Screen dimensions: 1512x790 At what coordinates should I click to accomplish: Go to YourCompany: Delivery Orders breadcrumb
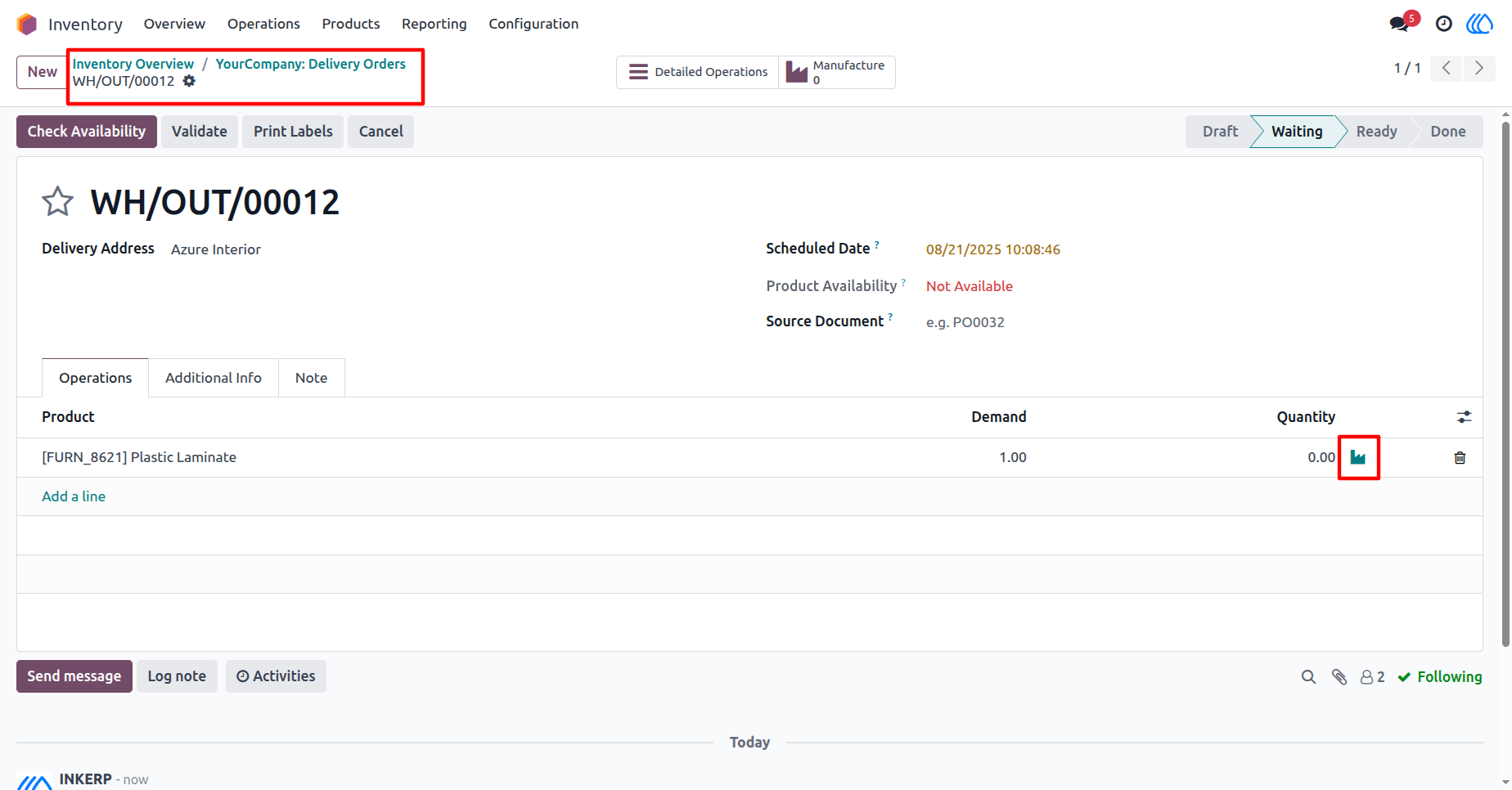[311, 64]
